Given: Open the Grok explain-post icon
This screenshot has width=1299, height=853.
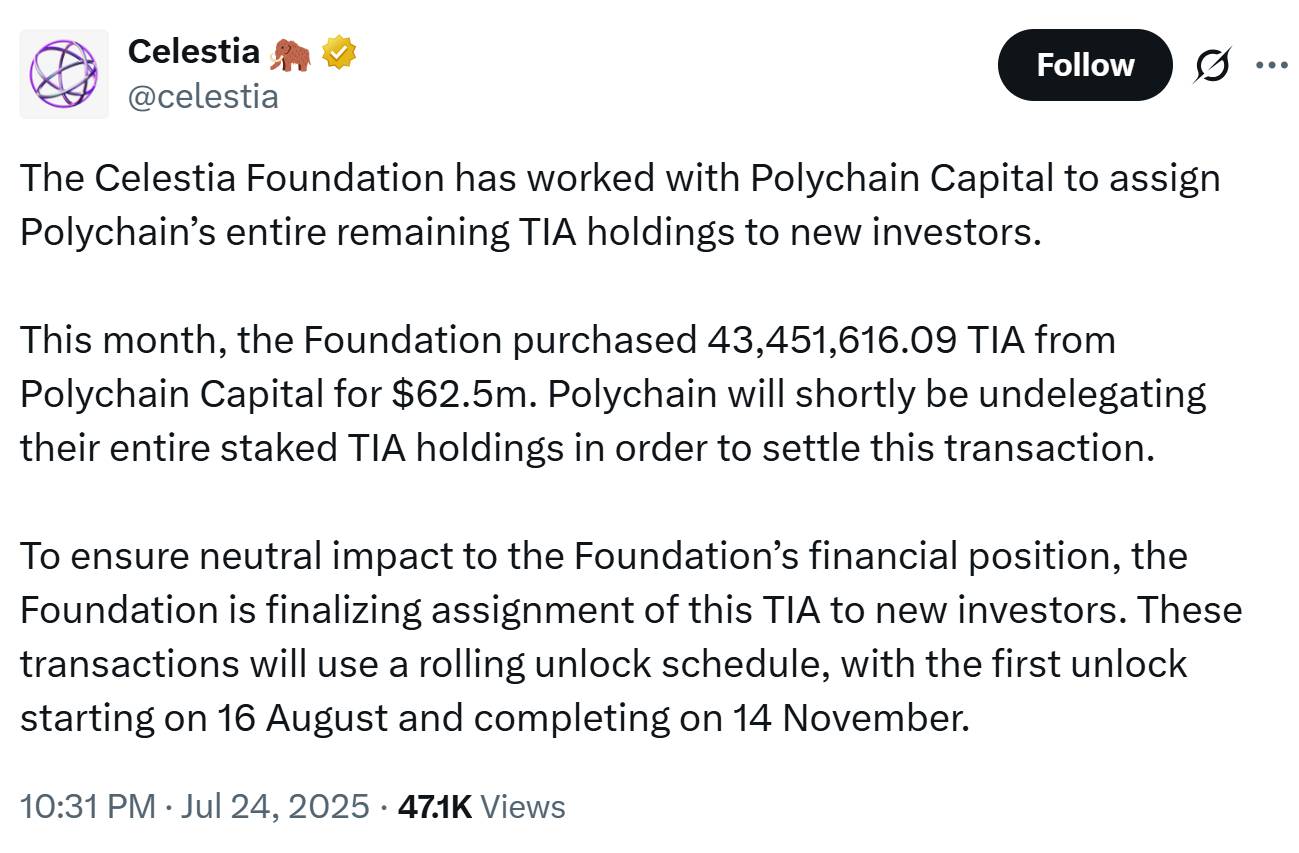Looking at the screenshot, I should (x=1213, y=66).
